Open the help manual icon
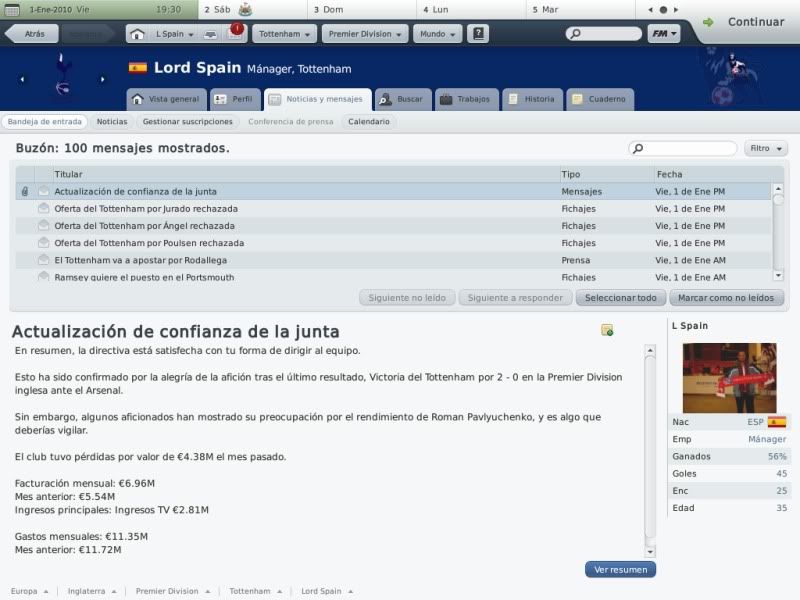 coord(478,34)
